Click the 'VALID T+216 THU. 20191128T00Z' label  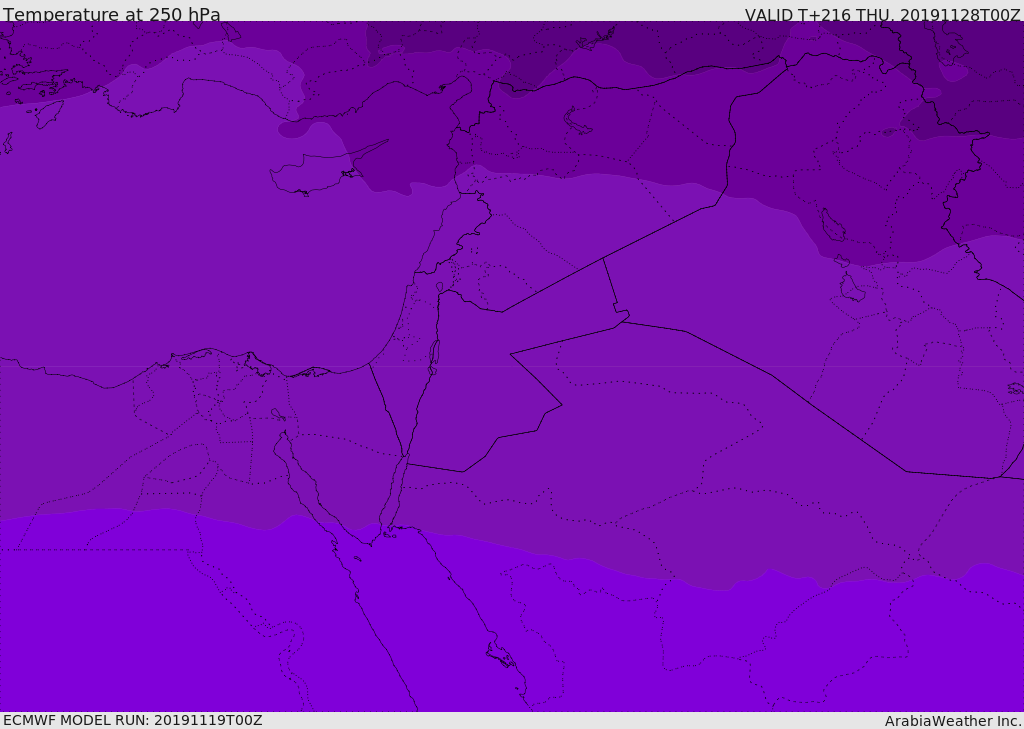tap(882, 14)
